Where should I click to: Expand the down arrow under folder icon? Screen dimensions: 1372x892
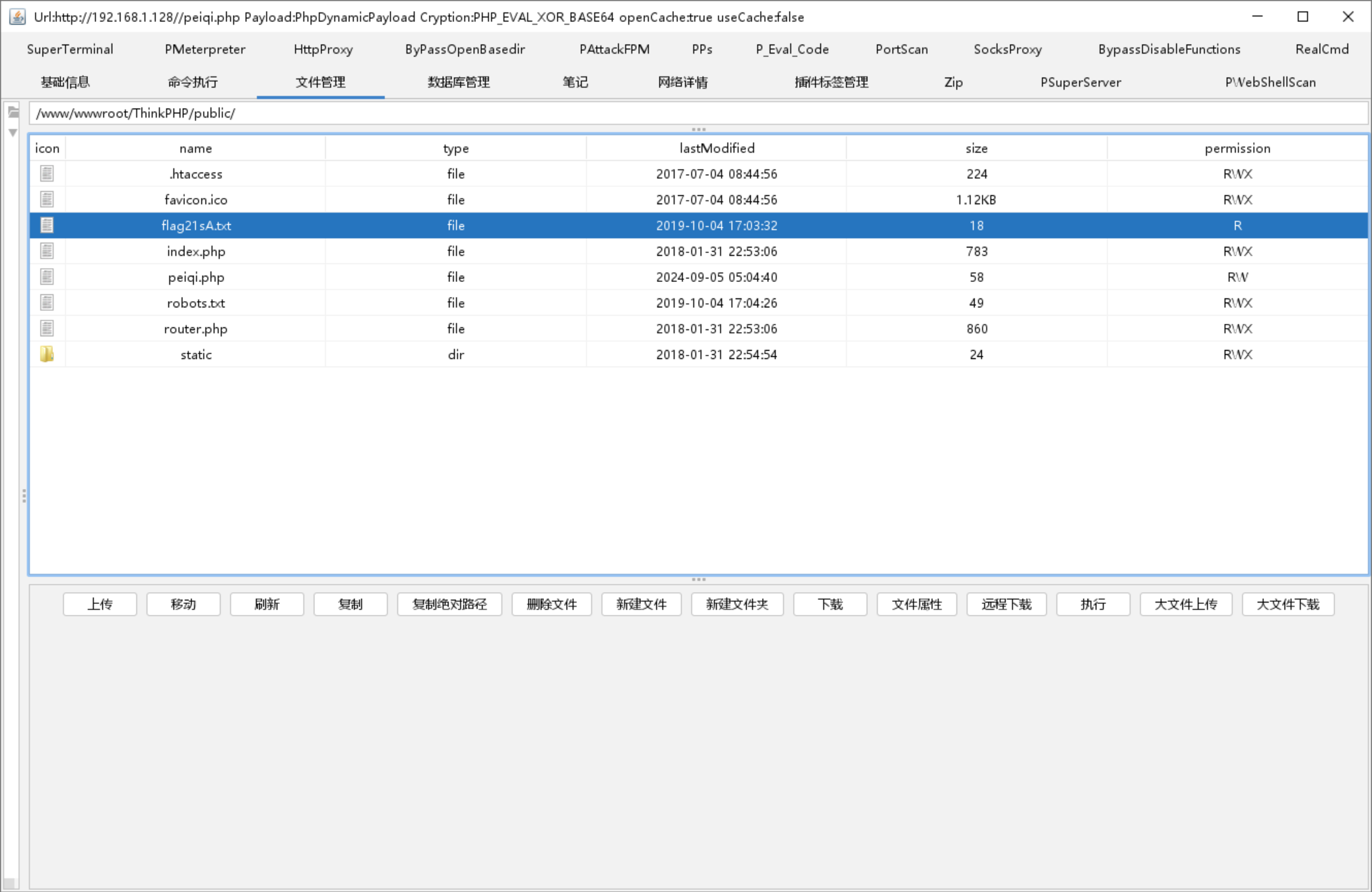click(x=13, y=133)
